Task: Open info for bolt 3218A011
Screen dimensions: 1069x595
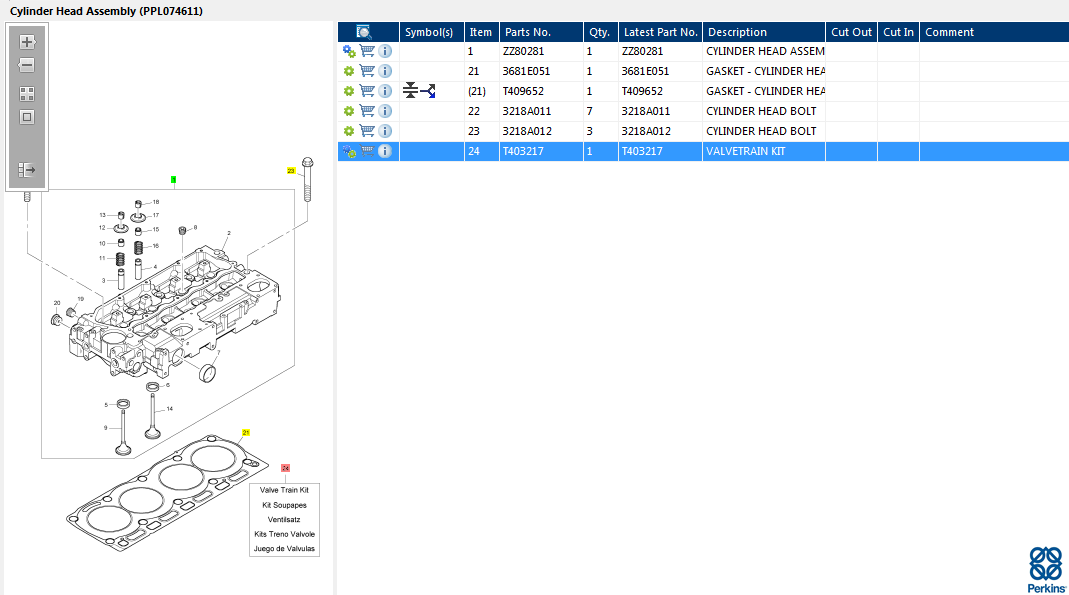Action: (385, 110)
